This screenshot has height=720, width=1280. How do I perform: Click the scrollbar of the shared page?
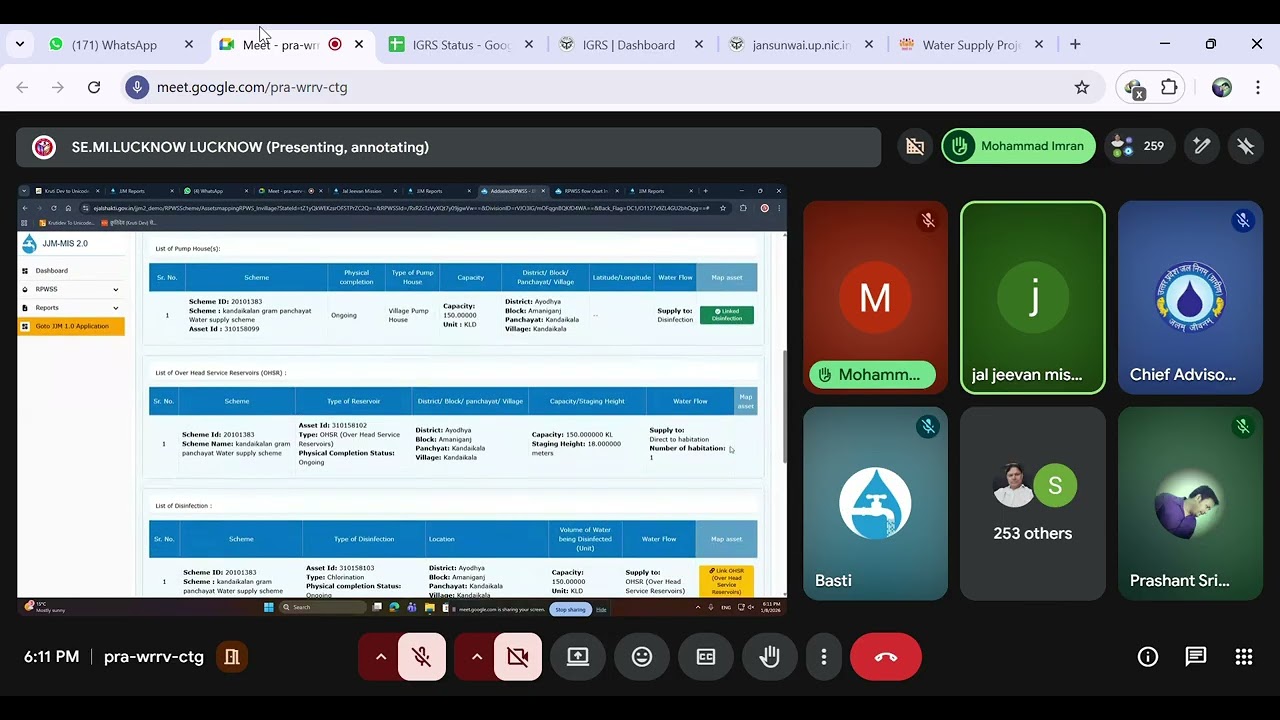[x=784, y=407]
